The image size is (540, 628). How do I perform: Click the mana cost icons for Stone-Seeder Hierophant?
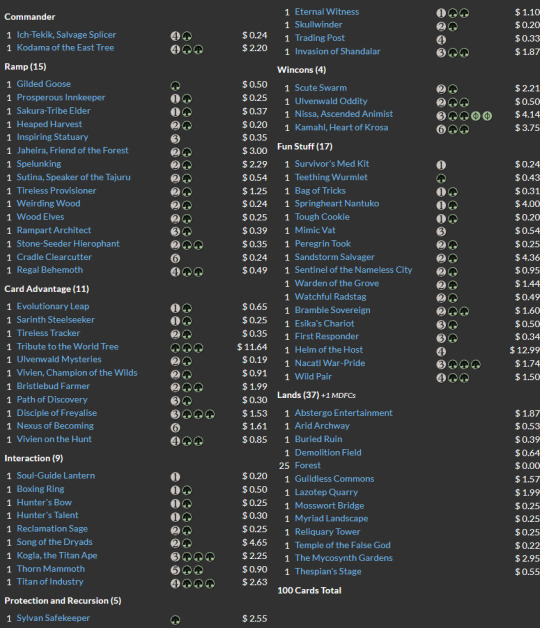187,245
